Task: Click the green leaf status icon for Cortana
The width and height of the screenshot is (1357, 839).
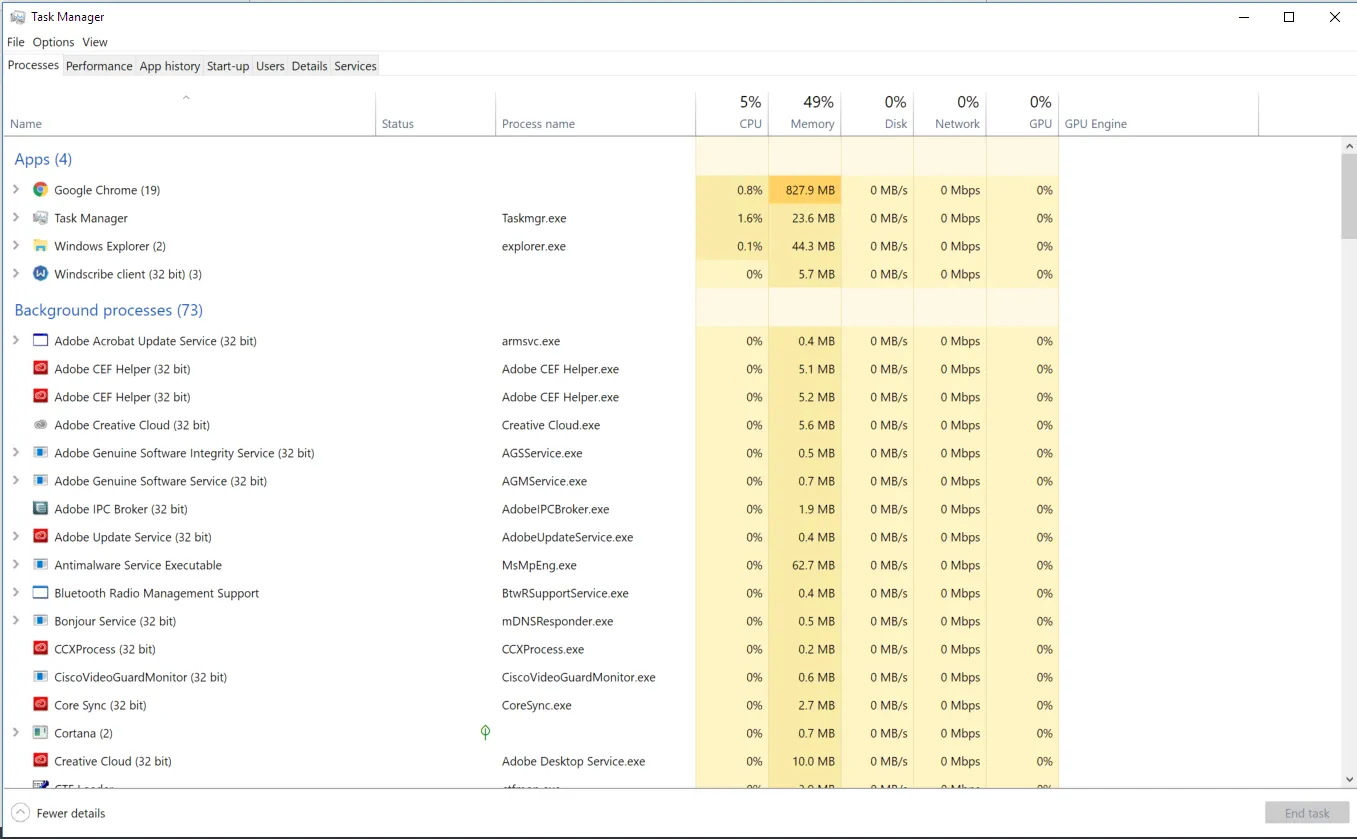Action: (485, 733)
